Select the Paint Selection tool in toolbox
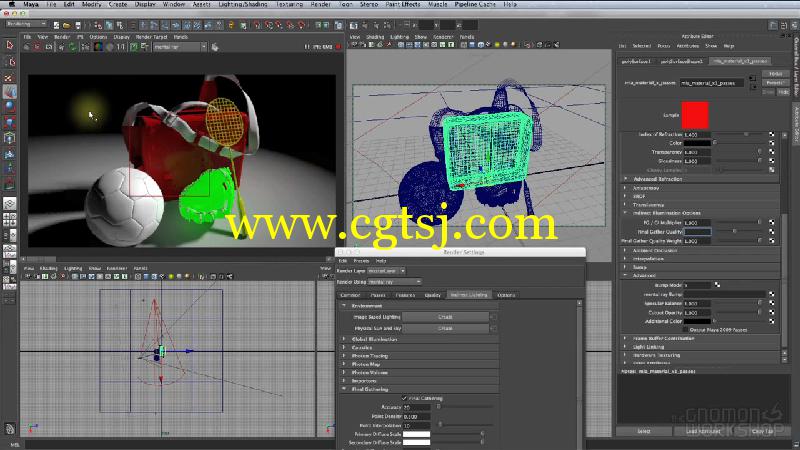Screen dimensions: 800x450 pyautogui.click(x=9, y=77)
